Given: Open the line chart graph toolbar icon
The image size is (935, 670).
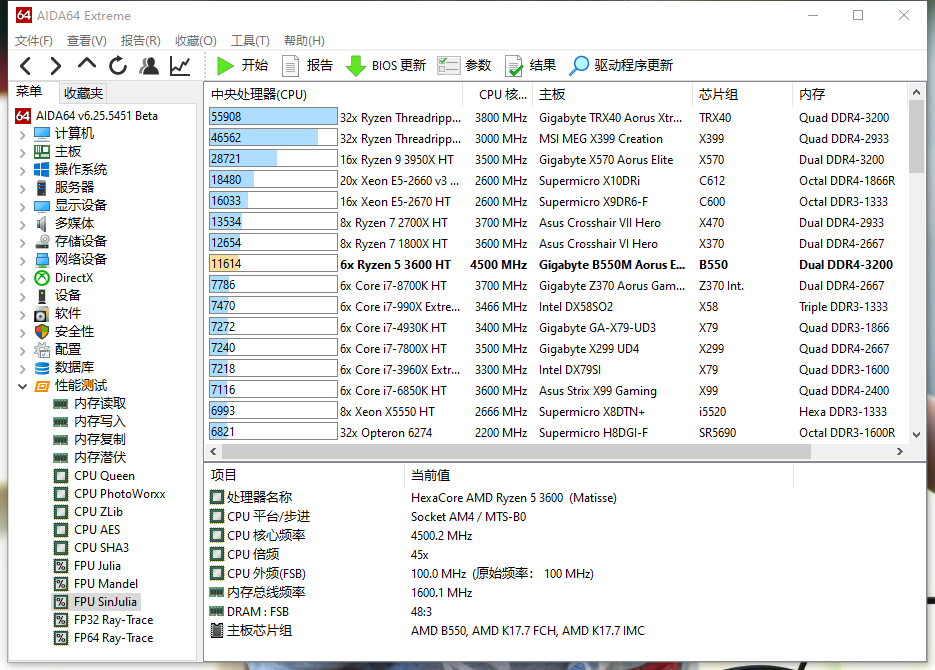Looking at the screenshot, I should pyautogui.click(x=180, y=66).
